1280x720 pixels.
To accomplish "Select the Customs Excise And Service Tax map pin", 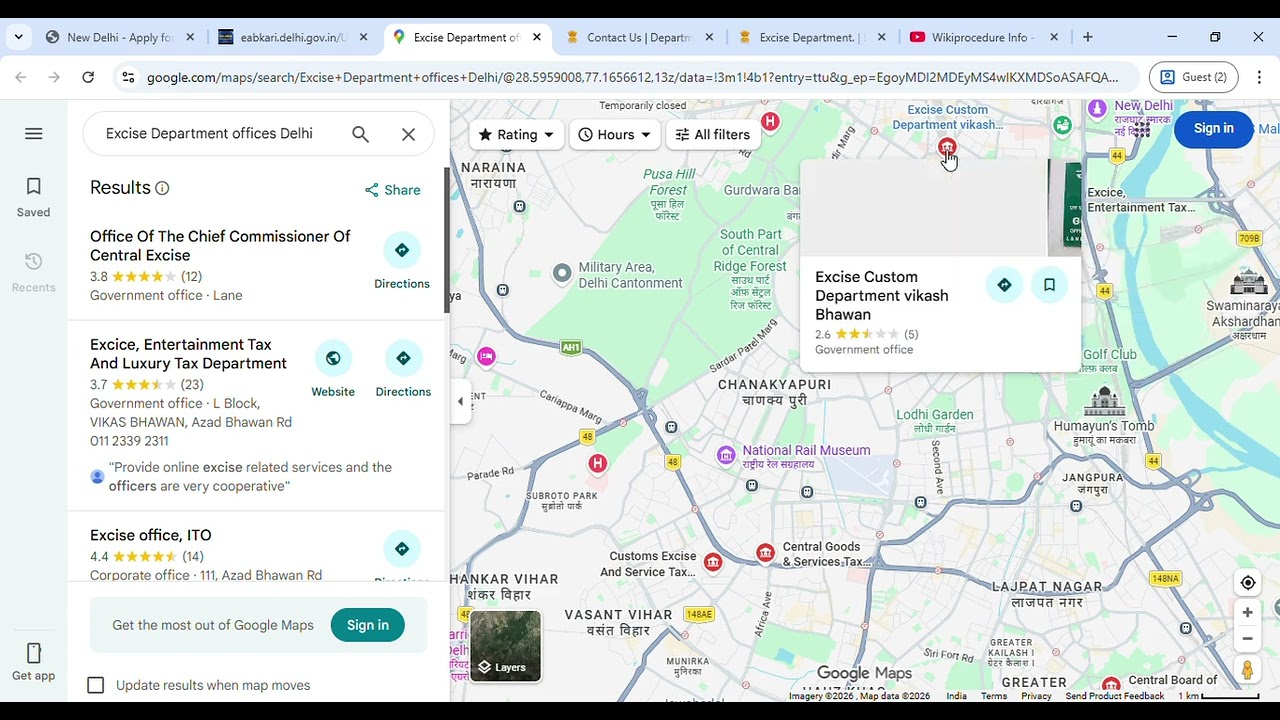I will [713, 563].
